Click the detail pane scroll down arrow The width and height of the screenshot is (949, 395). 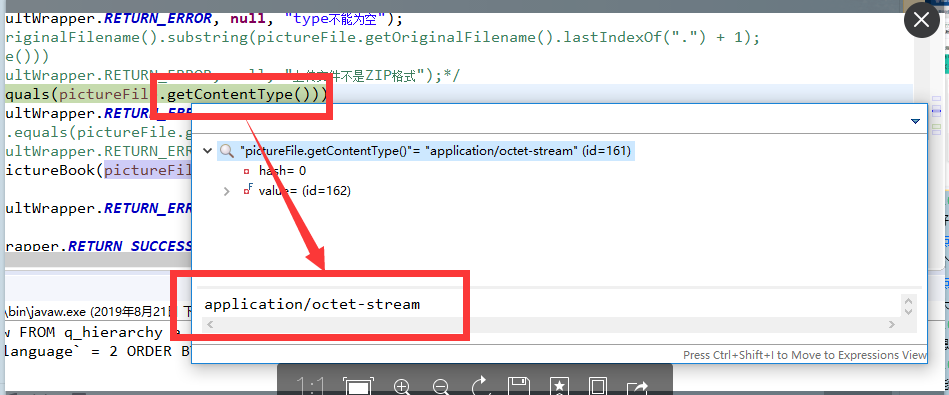click(907, 312)
